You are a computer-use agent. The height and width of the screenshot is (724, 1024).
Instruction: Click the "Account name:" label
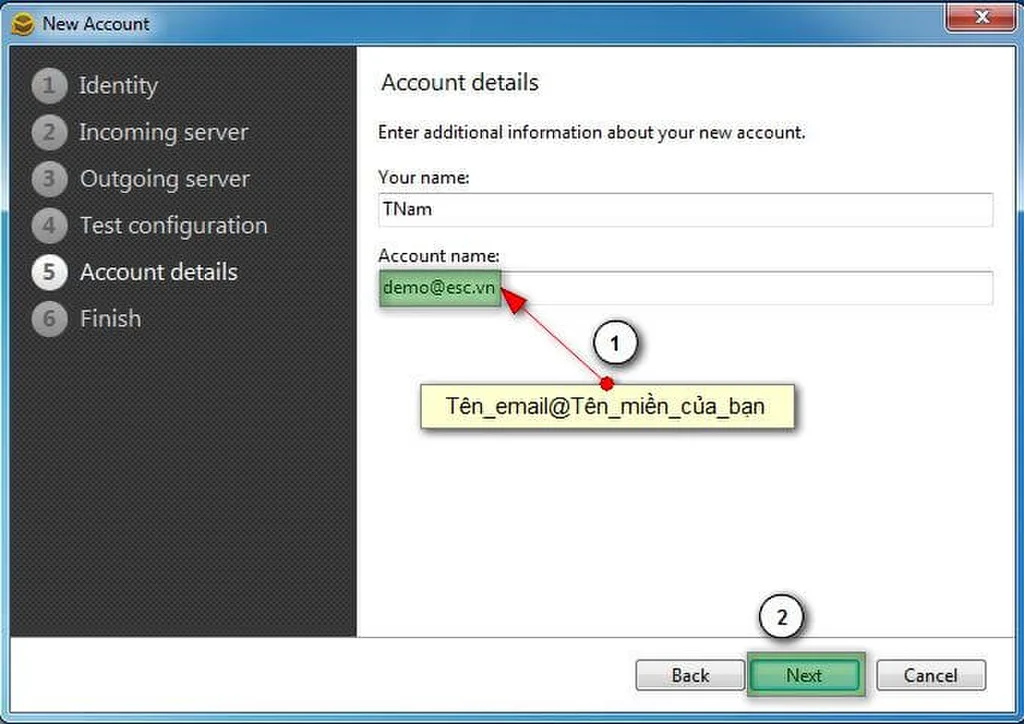tap(439, 255)
